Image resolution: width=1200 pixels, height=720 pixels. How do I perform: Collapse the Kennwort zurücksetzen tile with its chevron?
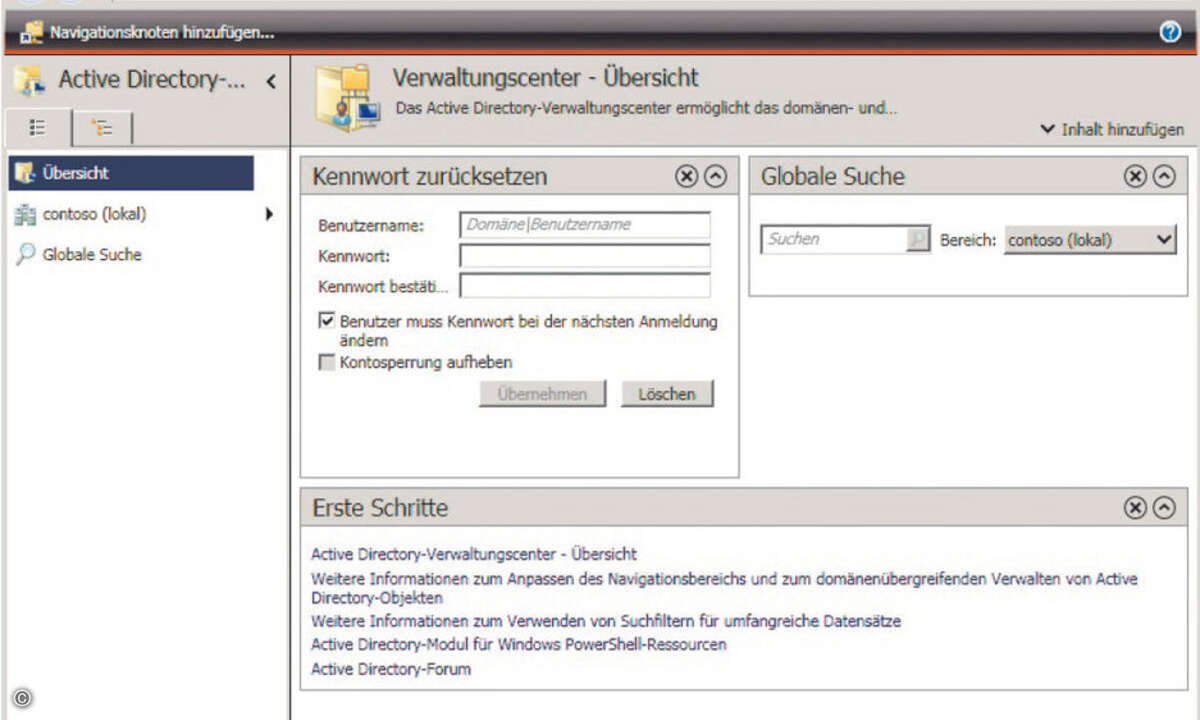click(x=715, y=176)
